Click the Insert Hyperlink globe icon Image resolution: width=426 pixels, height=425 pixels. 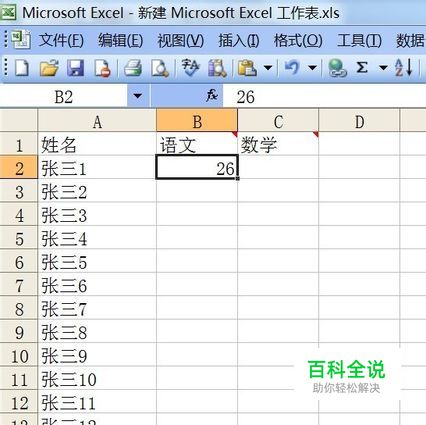[x=337, y=68]
